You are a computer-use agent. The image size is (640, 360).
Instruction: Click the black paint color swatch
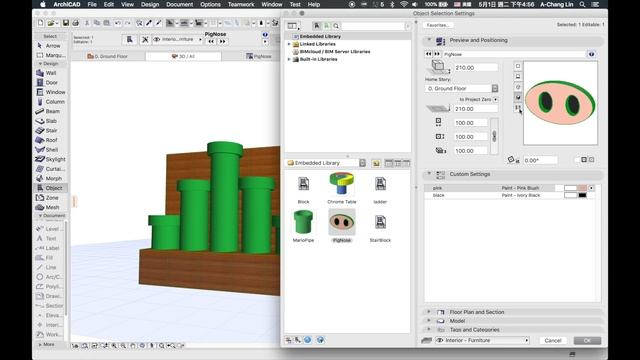pos(582,196)
